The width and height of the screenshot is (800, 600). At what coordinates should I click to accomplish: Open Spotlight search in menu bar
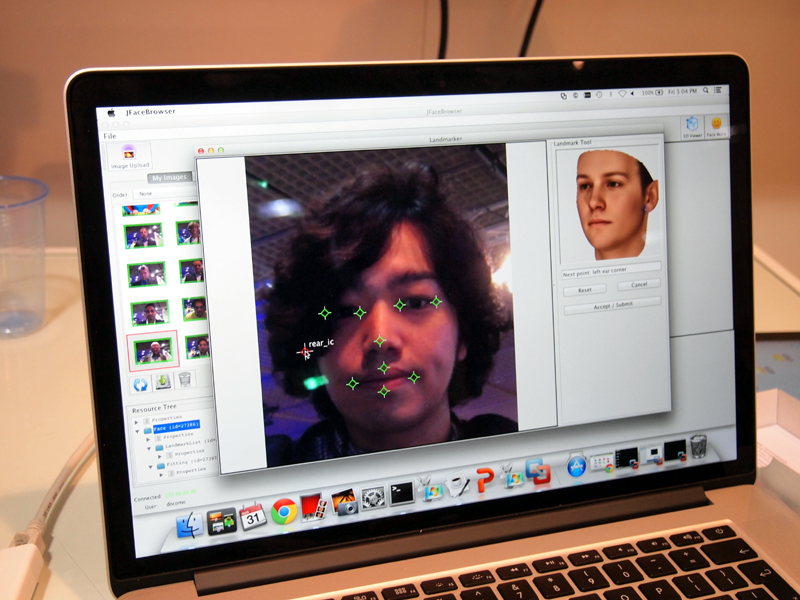click(x=706, y=90)
